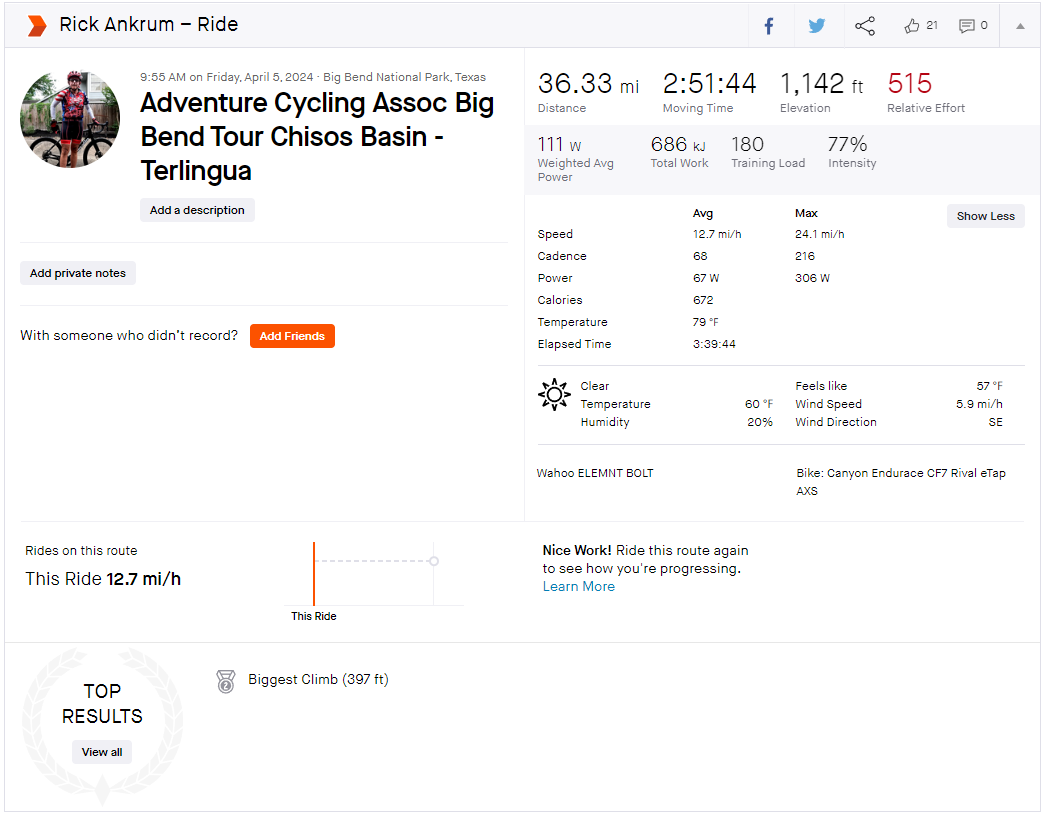Open the share options icon
Image resolution: width=1043 pixels, height=813 pixels.
point(865,26)
